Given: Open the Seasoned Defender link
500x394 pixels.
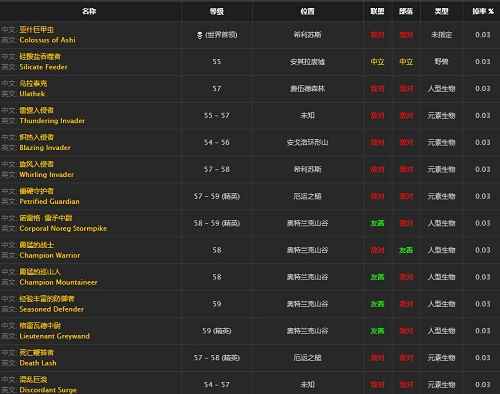Looking at the screenshot, I should point(52,309).
